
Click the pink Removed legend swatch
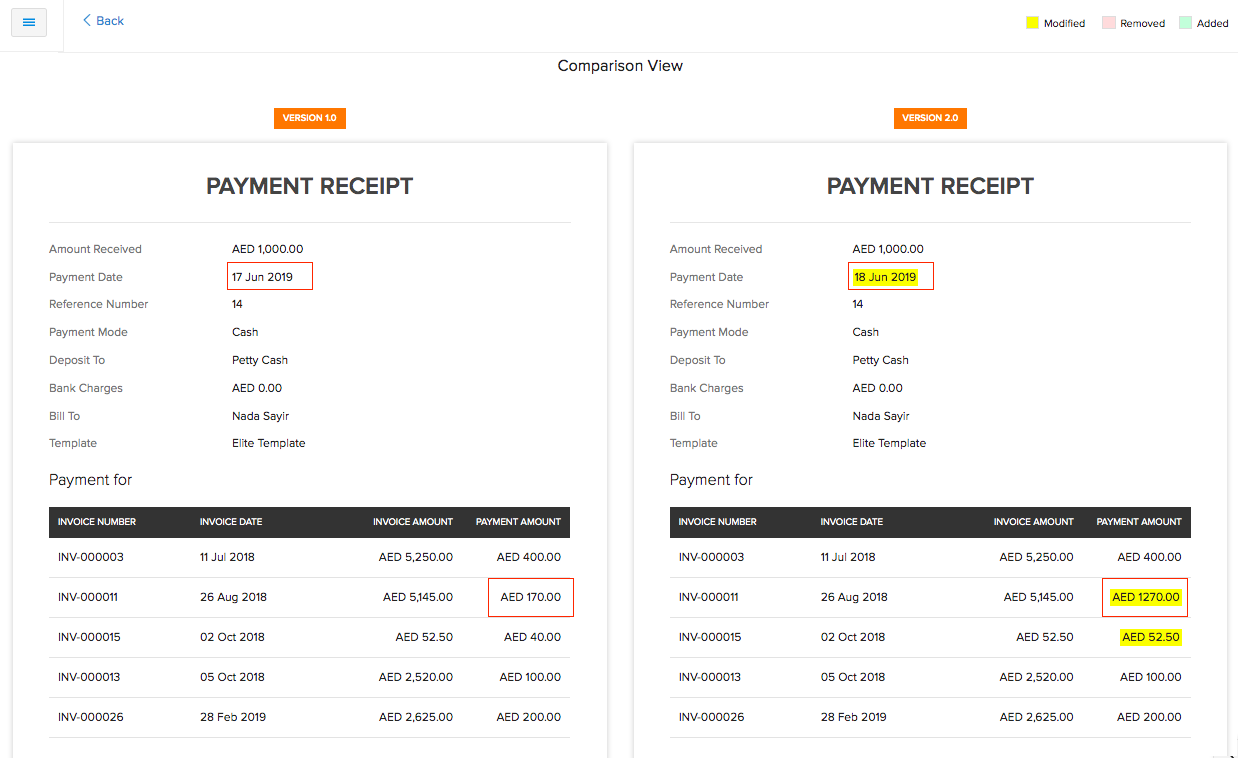[1108, 23]
